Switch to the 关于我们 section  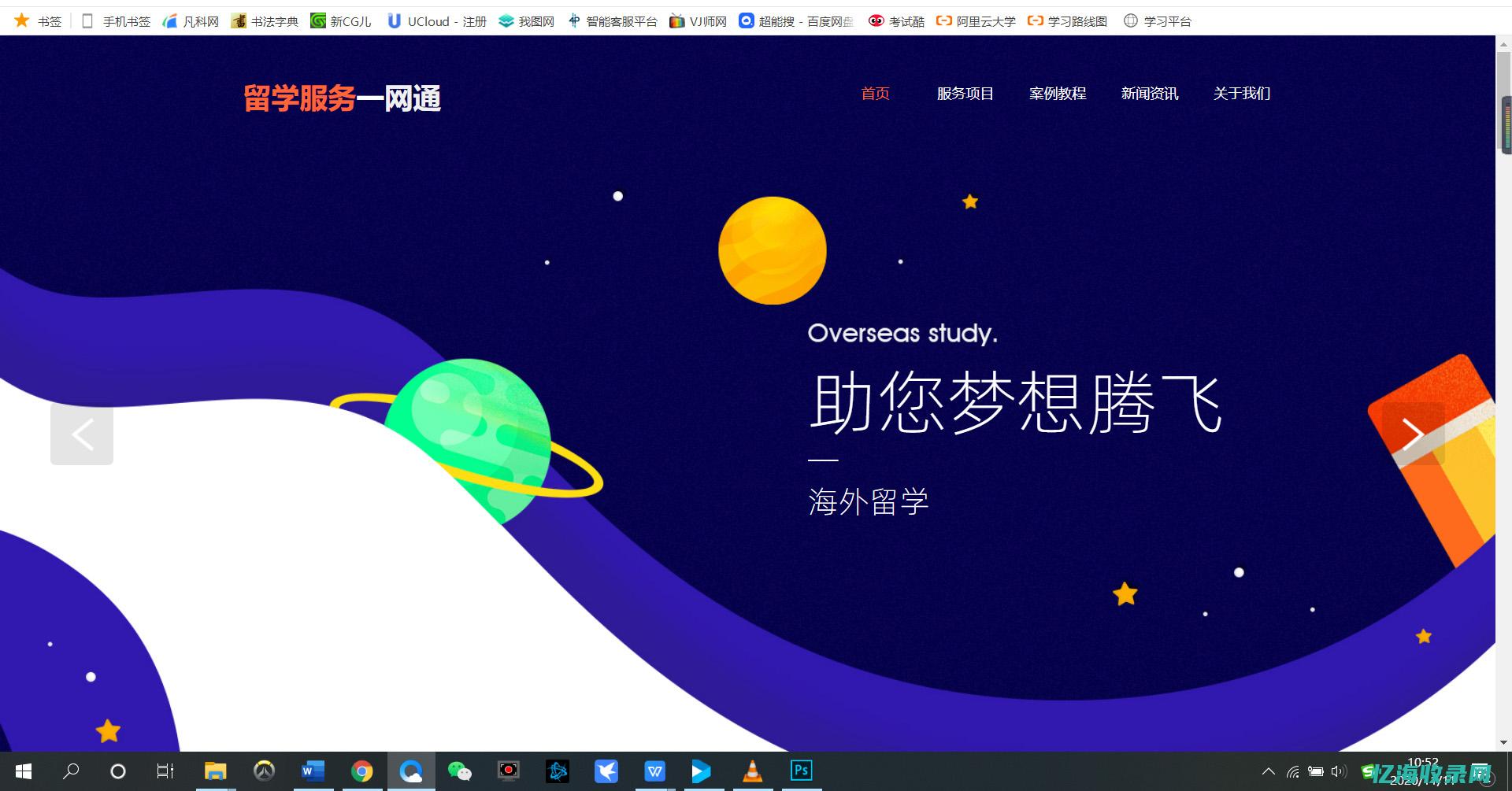tap(1242, 93)
